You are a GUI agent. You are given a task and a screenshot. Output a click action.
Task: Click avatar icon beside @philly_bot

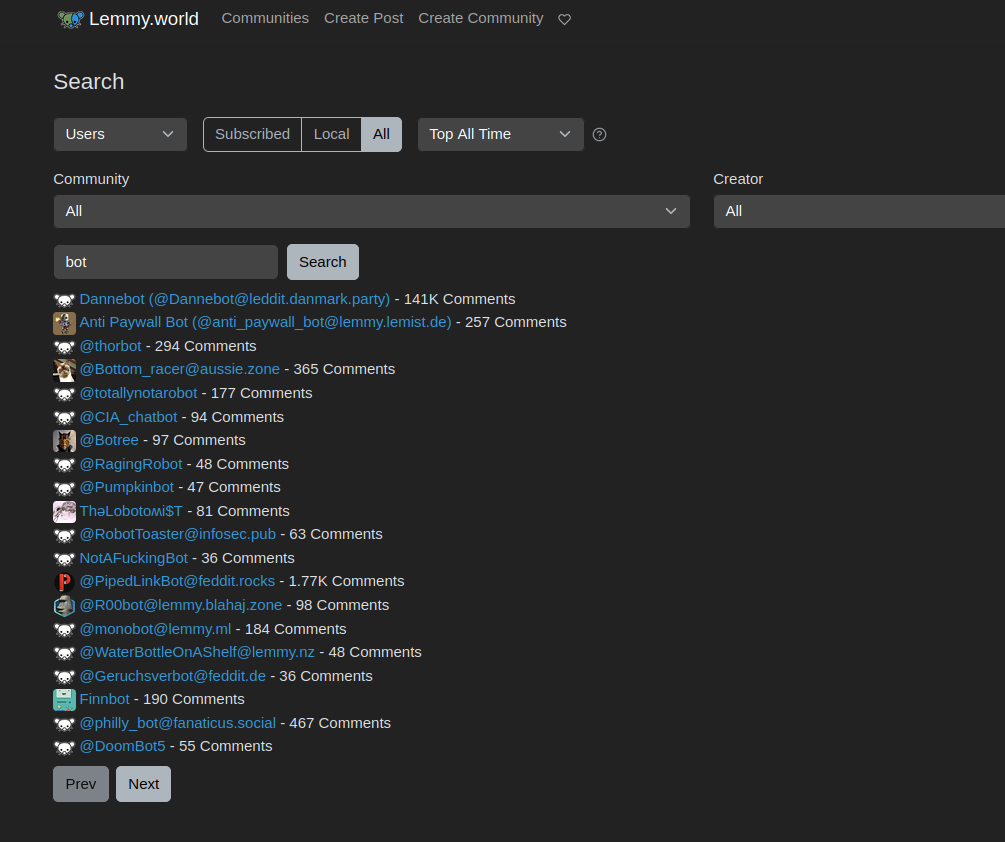(64, 724)
